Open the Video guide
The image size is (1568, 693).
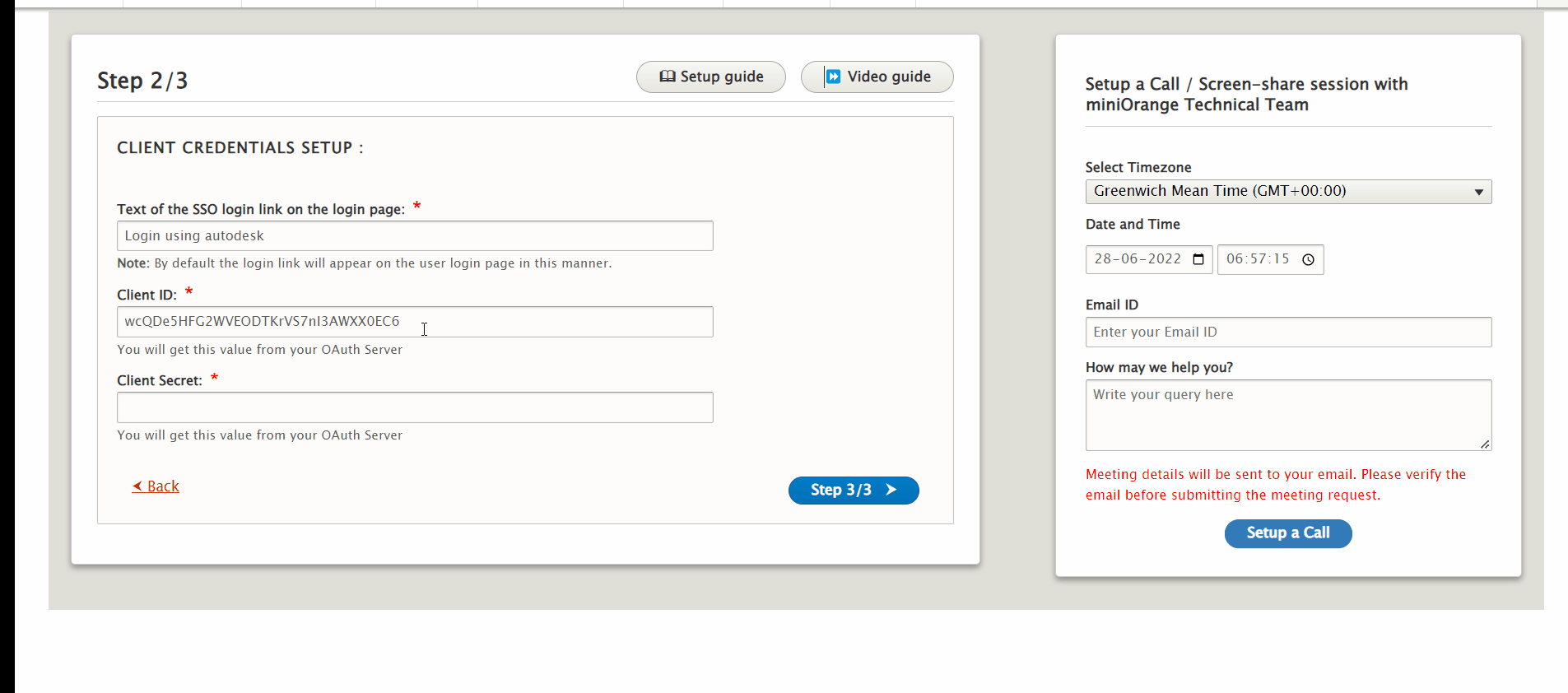click(877, 77)
